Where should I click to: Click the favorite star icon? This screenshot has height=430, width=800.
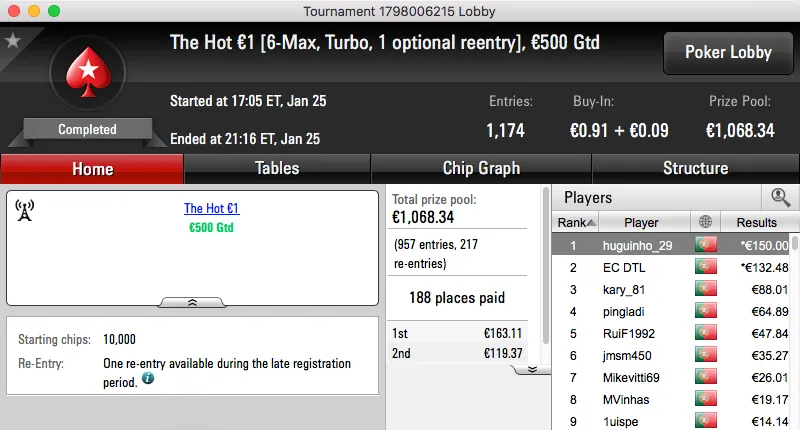pyautogui.click(x=13, y=41)
